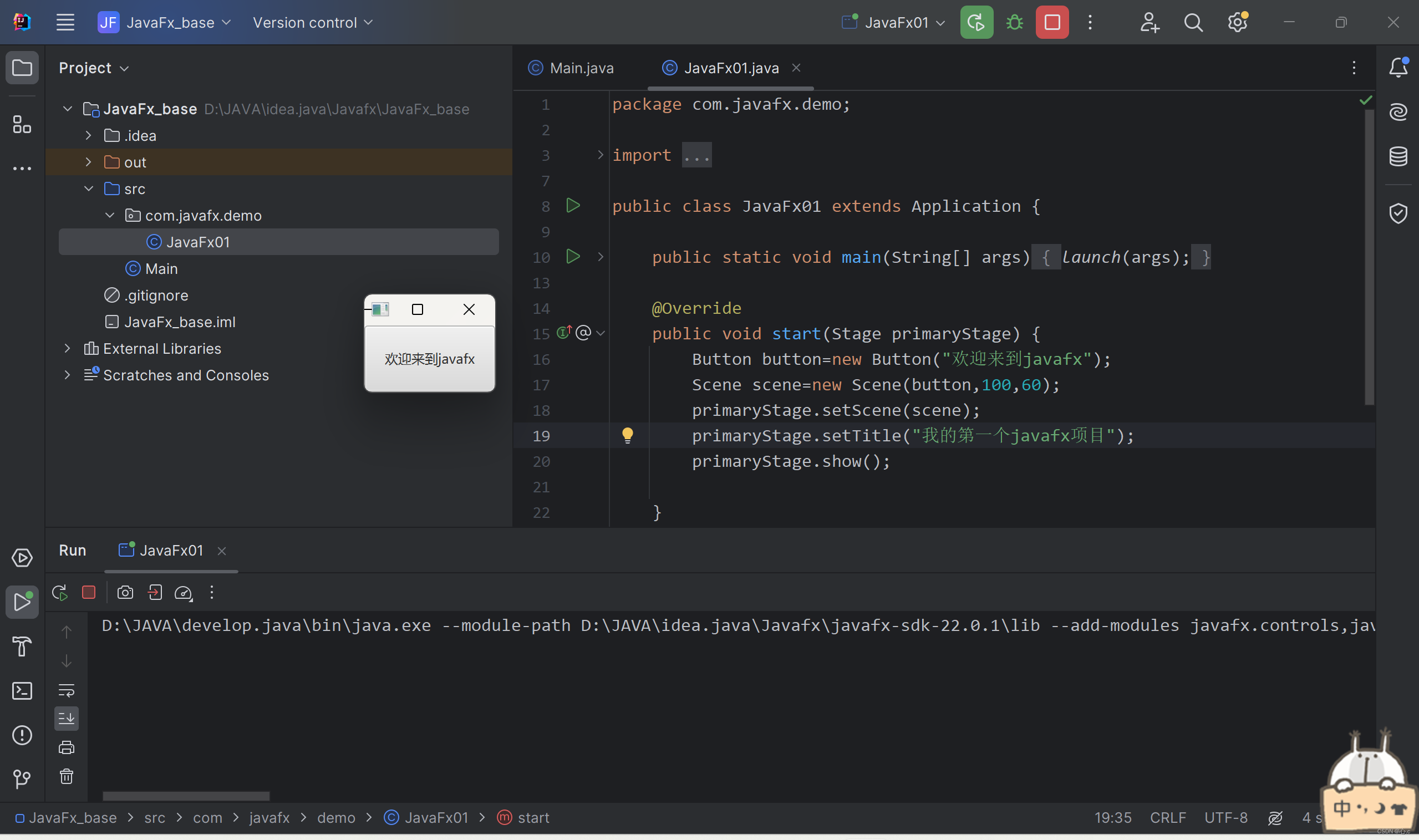Screen dimensions: 1419x840
Task: Show more tool windows ellipsis
Action: [x=22, y=168]
